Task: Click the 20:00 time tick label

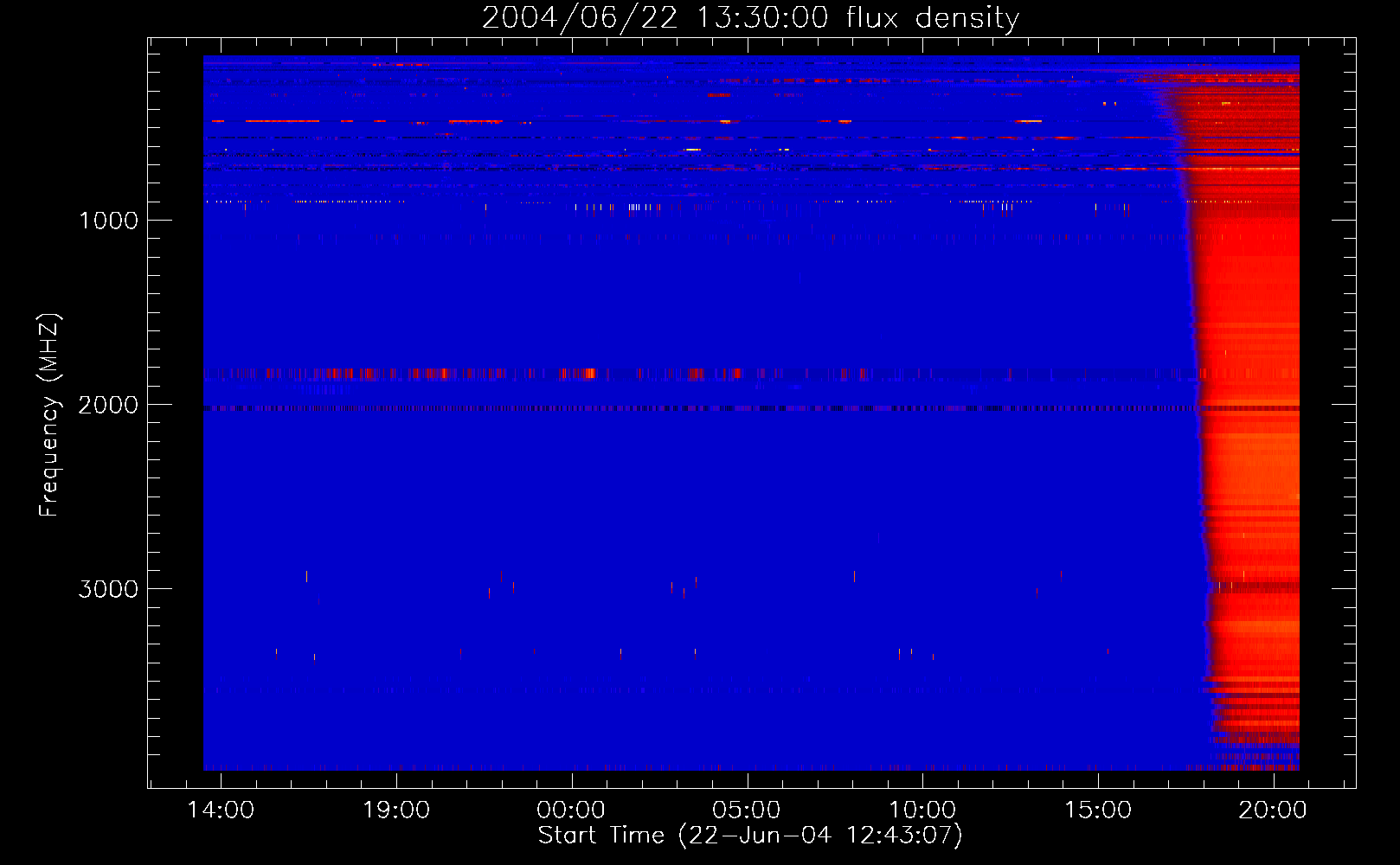Action: tap(1273, 811)
